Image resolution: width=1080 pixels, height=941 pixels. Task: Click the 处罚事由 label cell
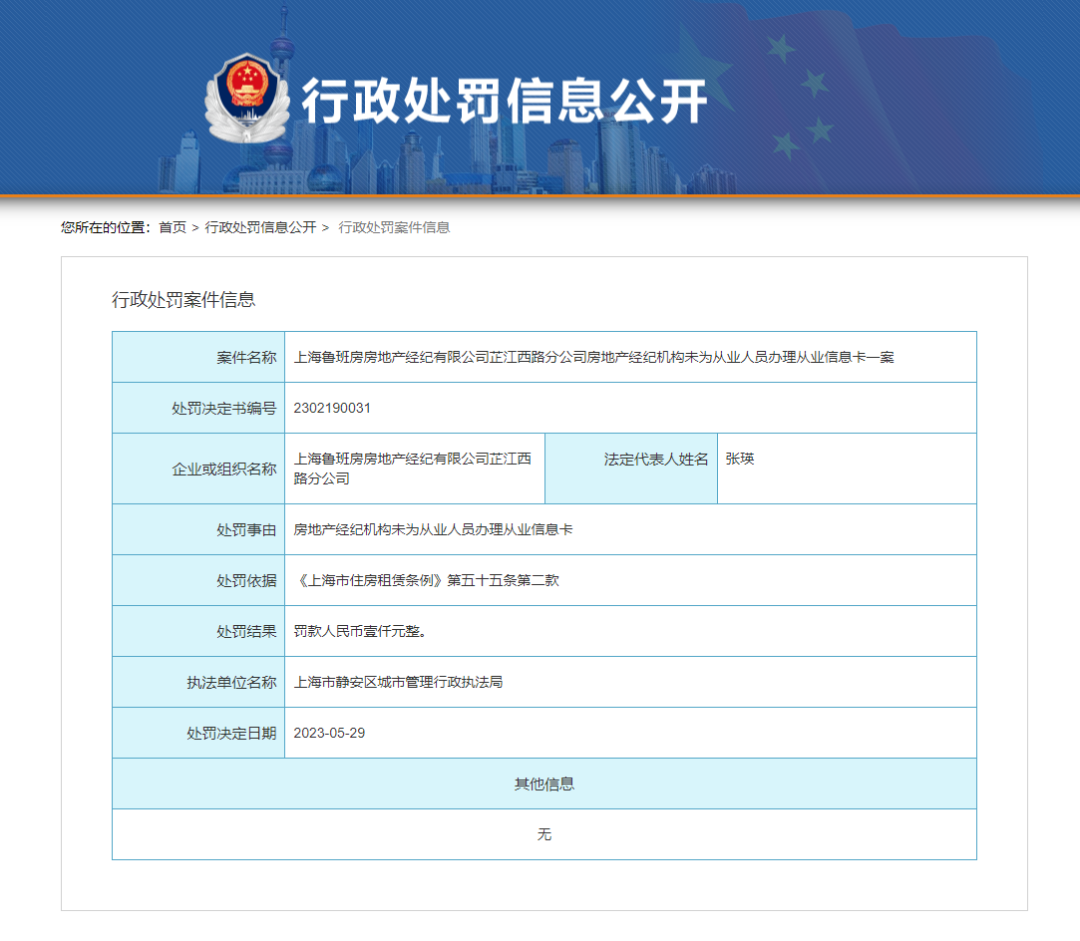tap(198, 529)
